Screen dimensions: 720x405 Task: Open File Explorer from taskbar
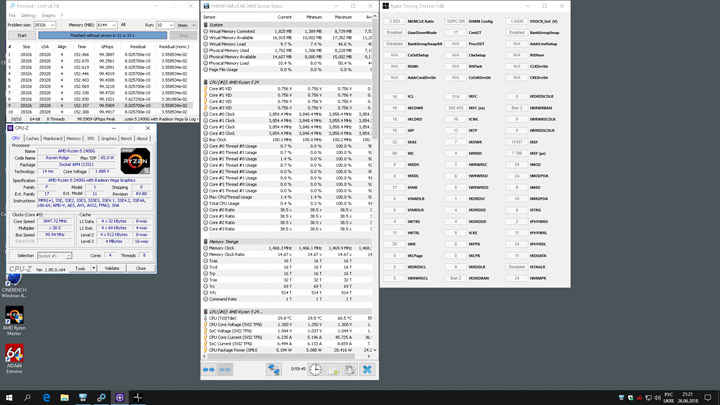64,398
